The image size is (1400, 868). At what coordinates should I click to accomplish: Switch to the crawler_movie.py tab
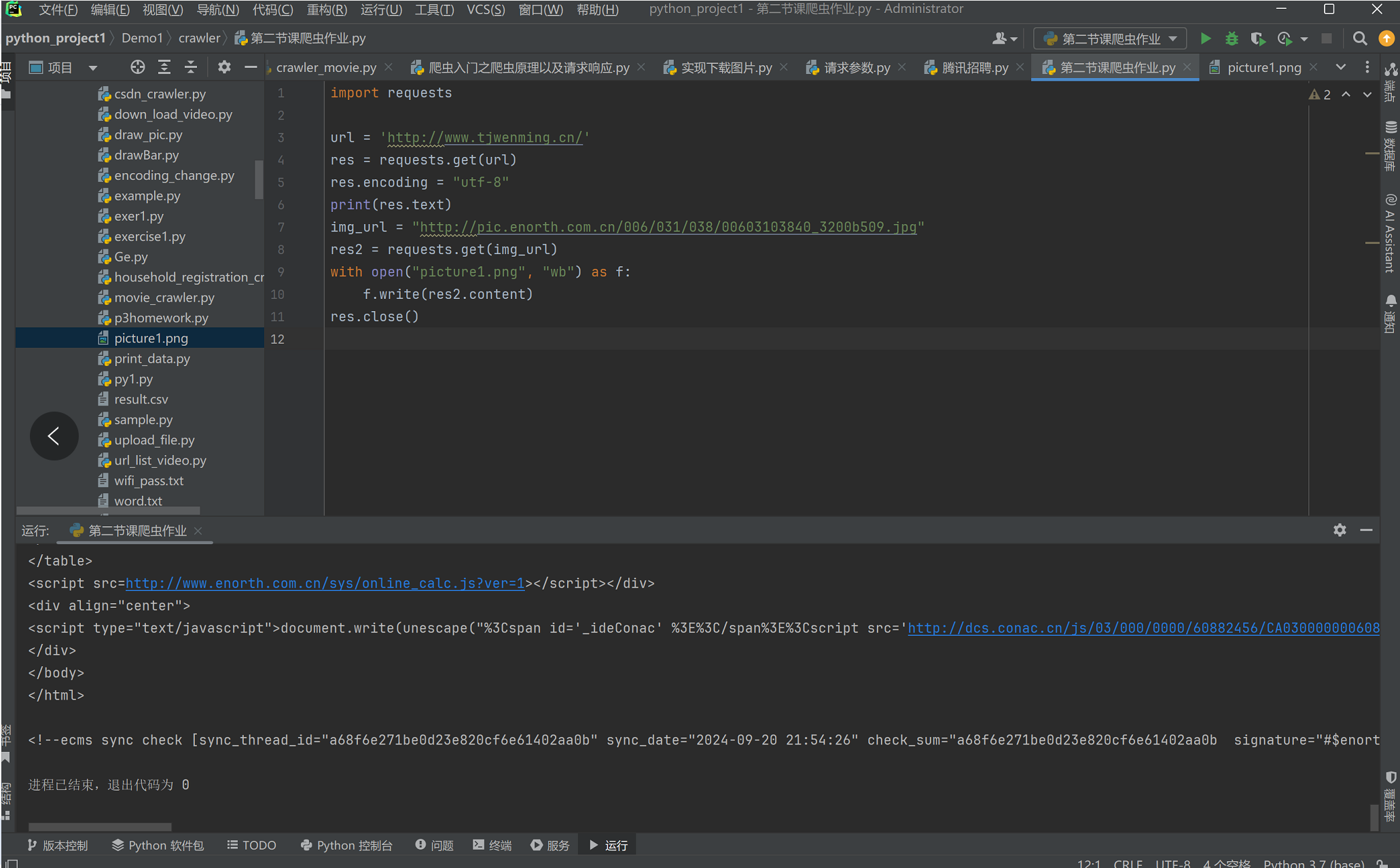326,67
